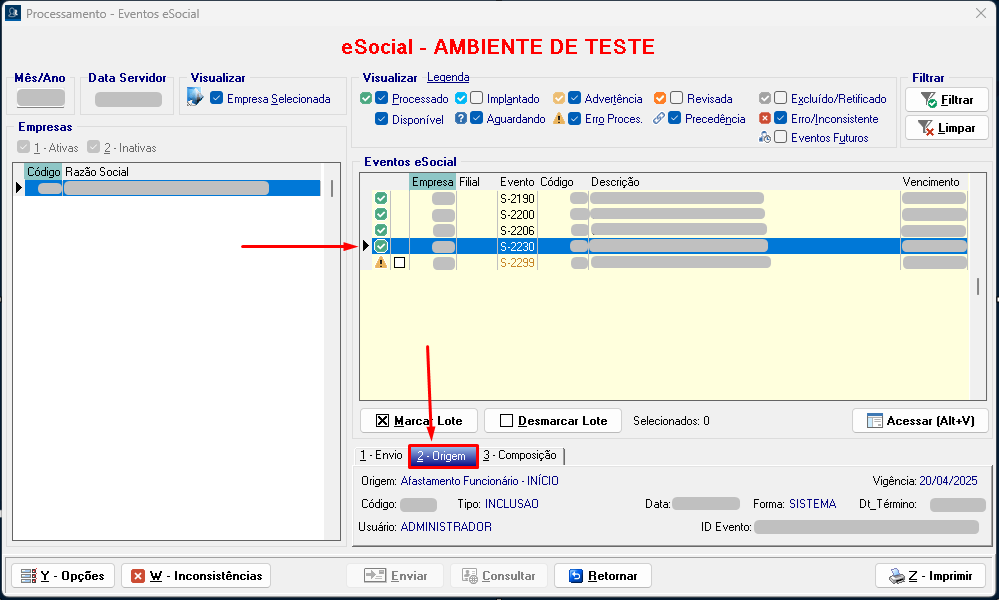Click the orange Revisada status icon
Image resolution: width=999 pixels, height=600 pixels.
pyautogui.click(x=660, y=98)
